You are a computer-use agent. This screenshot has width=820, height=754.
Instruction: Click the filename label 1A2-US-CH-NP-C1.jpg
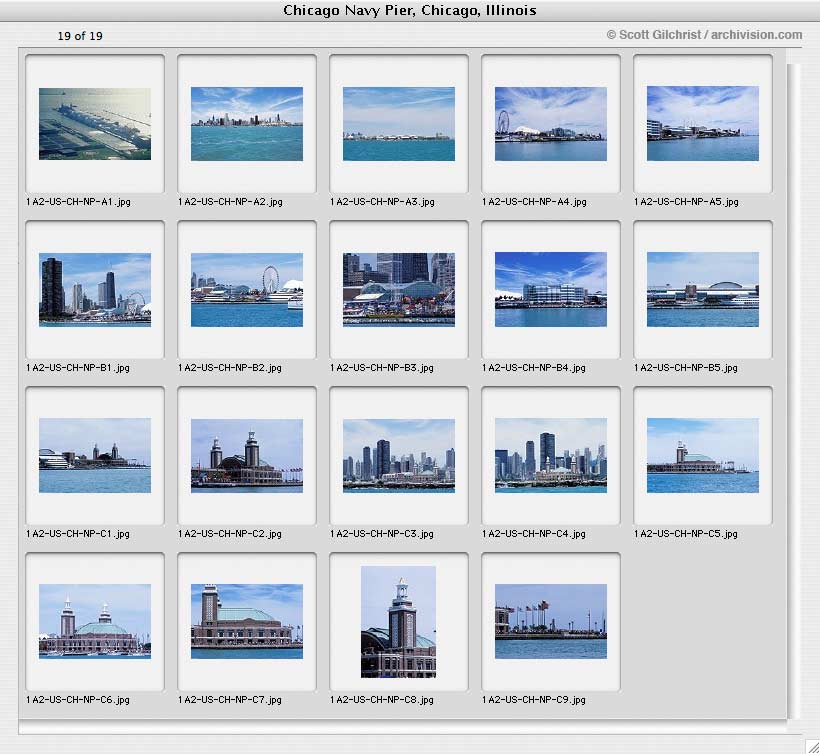[78, 534]
